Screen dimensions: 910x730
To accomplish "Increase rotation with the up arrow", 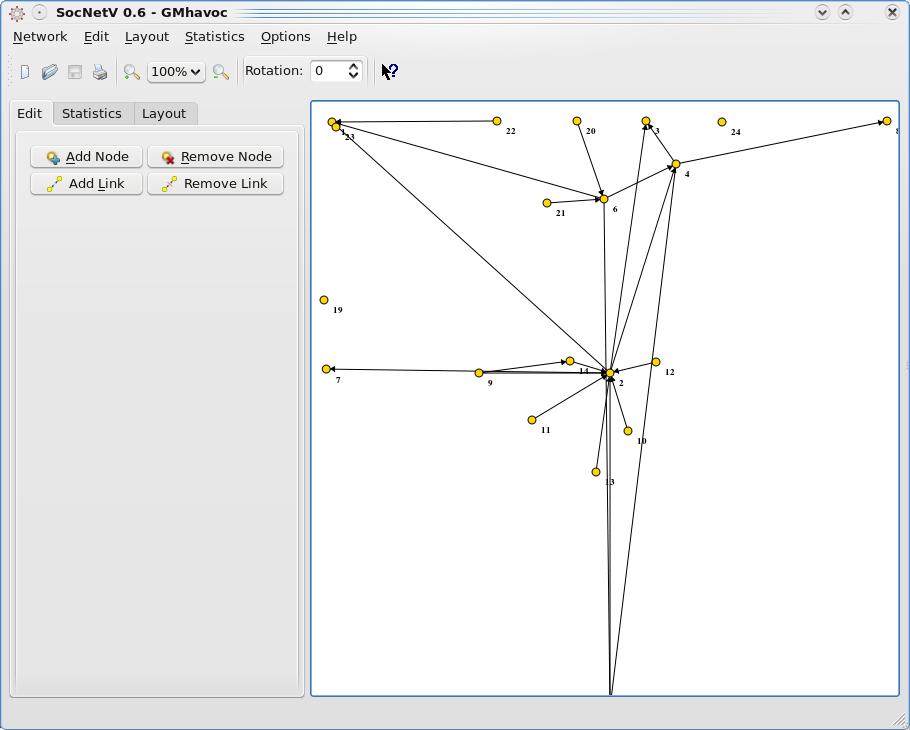I will (353, 66).
